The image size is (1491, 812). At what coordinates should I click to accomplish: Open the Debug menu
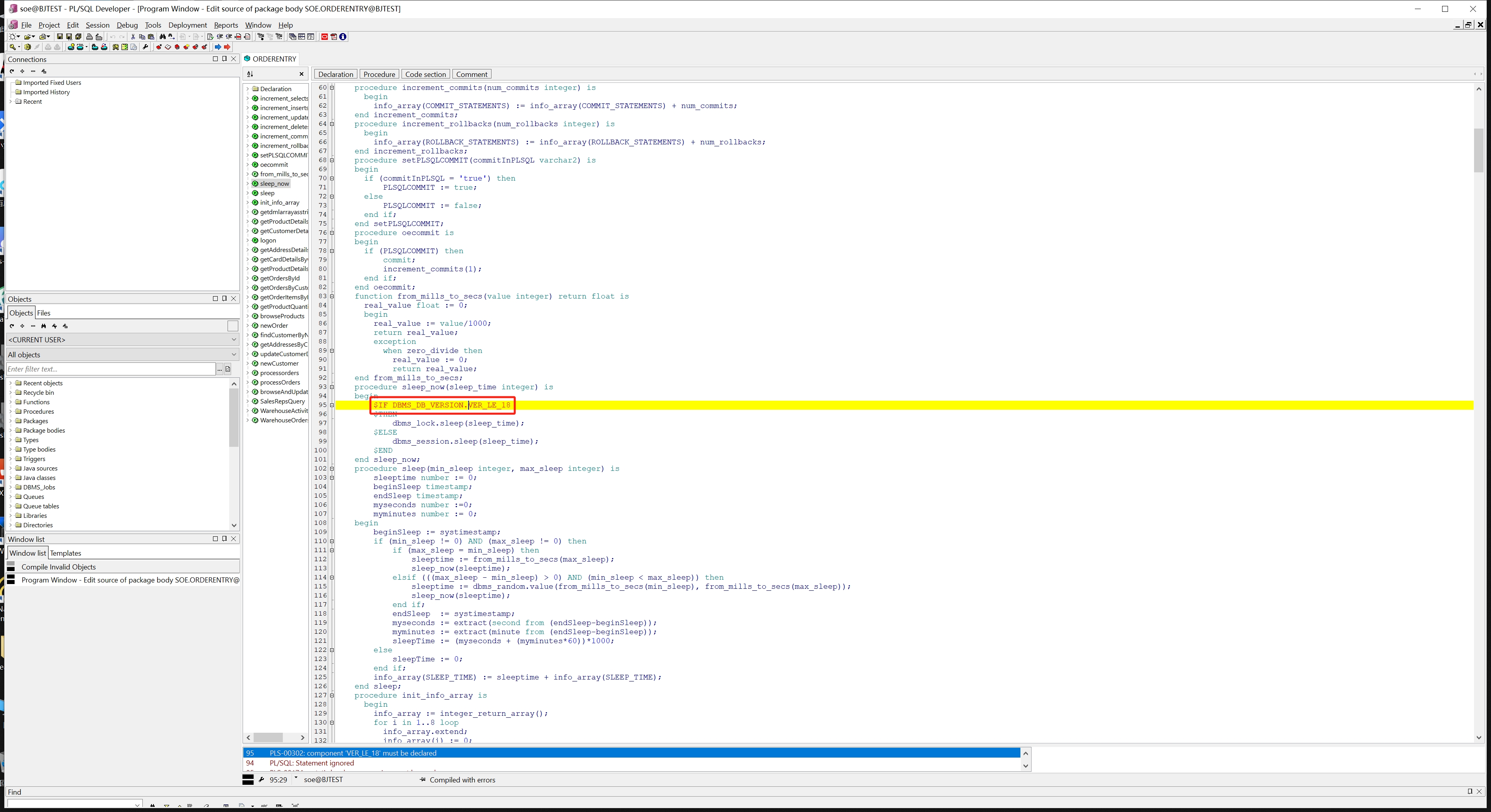point(127,25)
